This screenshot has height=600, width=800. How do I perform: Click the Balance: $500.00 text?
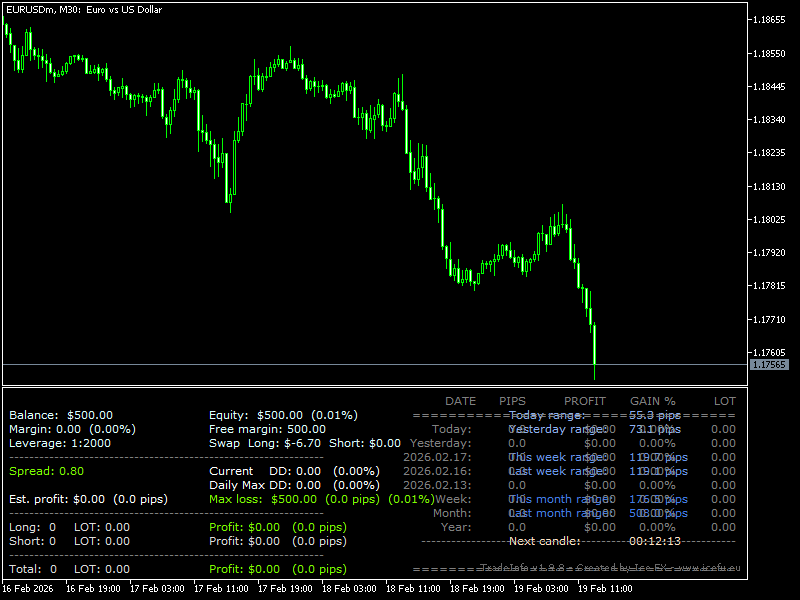[x=61, y=415]
